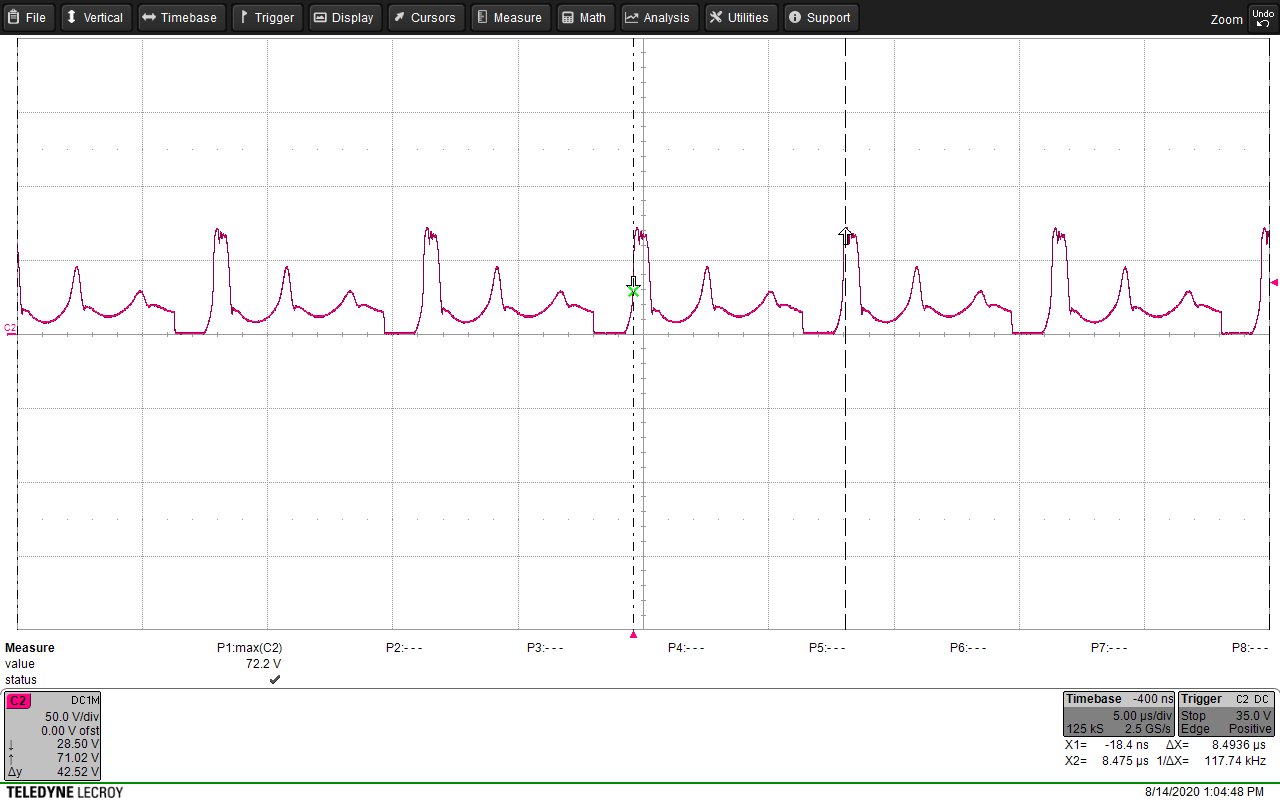Open the Analysis menu
This screenshot has width=1280, height=800.
click(659, 17)
